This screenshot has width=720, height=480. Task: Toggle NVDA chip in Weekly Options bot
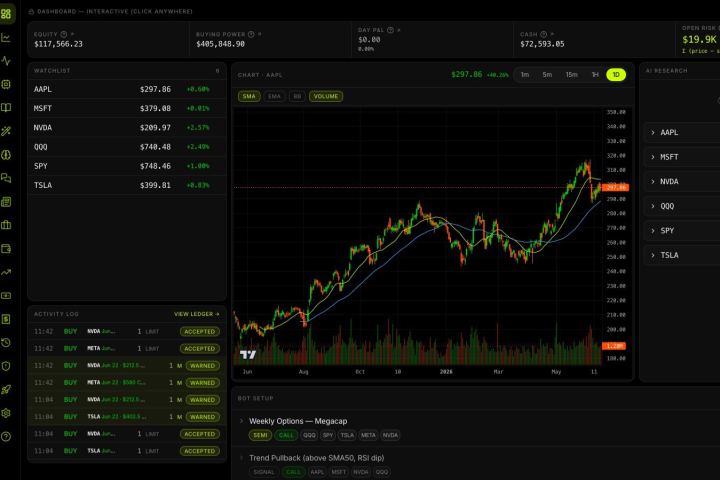pyautogui.click(x=390, y=435)
